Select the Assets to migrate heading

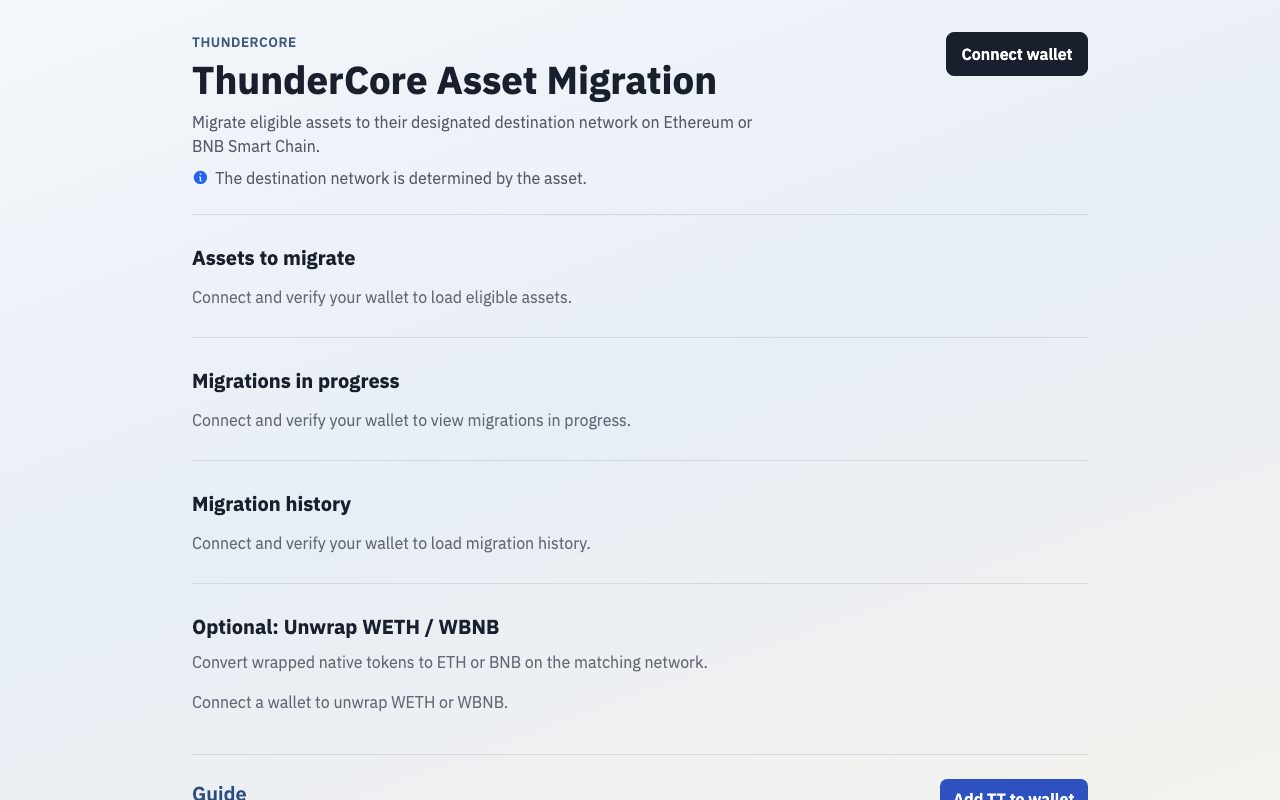coord(273,258)
